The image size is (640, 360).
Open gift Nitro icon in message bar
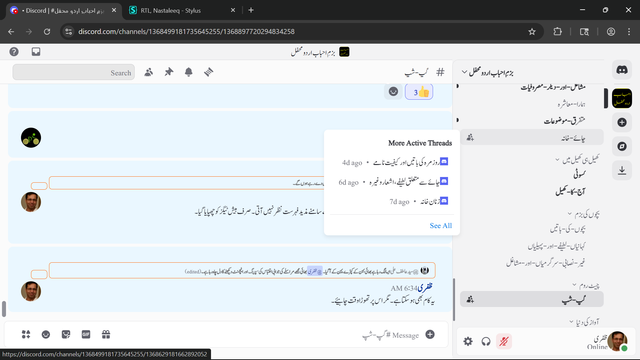pyautogui.click(x=106, y=335)
